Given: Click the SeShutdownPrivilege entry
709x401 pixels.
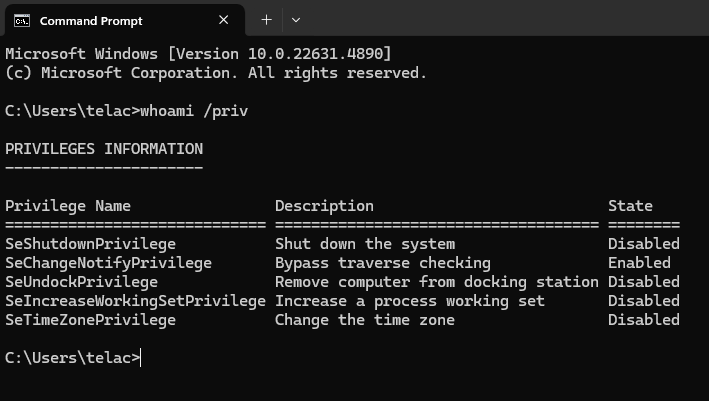Looking at the screenshot, I should pos(90,244).
